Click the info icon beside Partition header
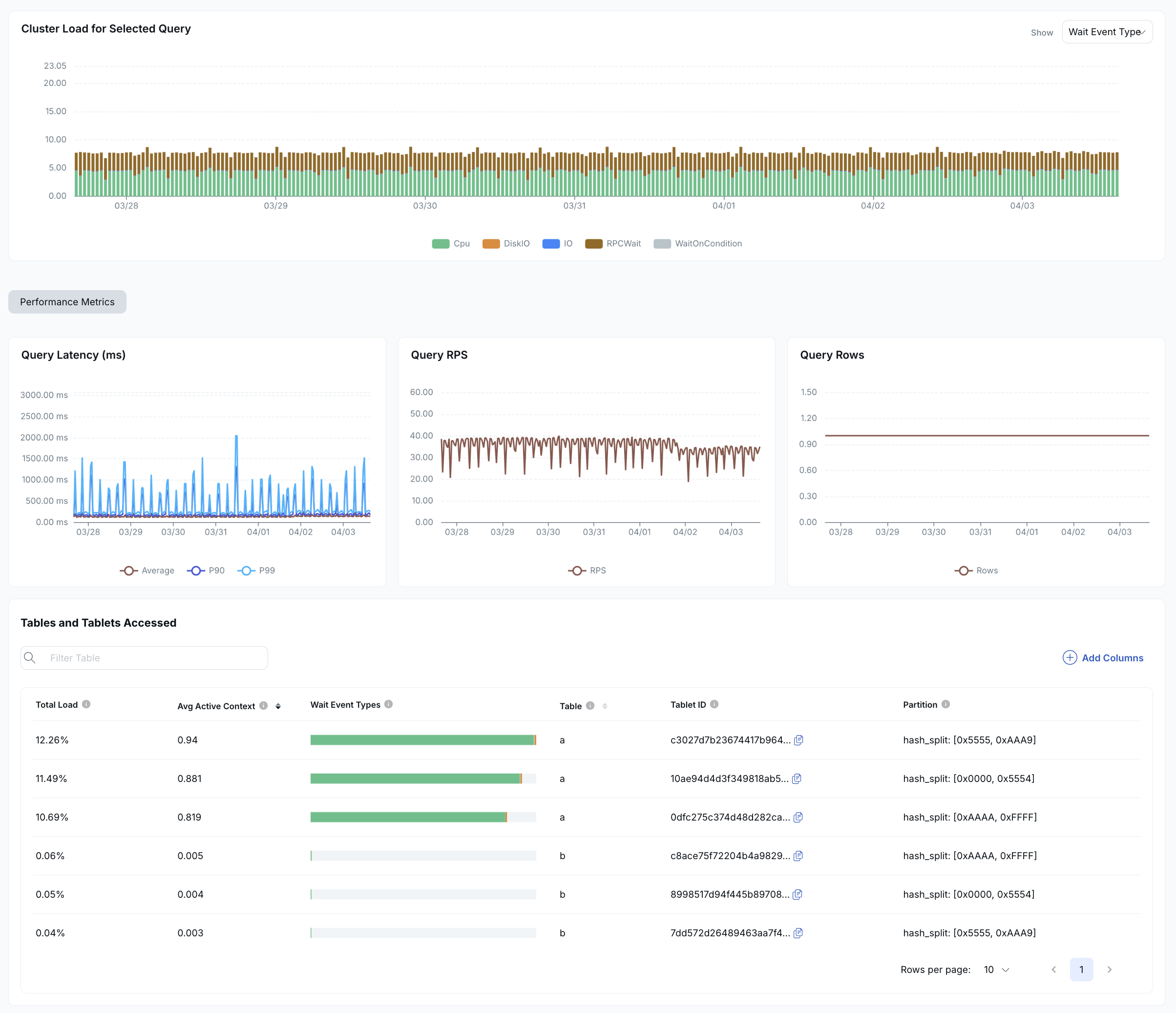1176x1013 pixels. click(945, 704)
